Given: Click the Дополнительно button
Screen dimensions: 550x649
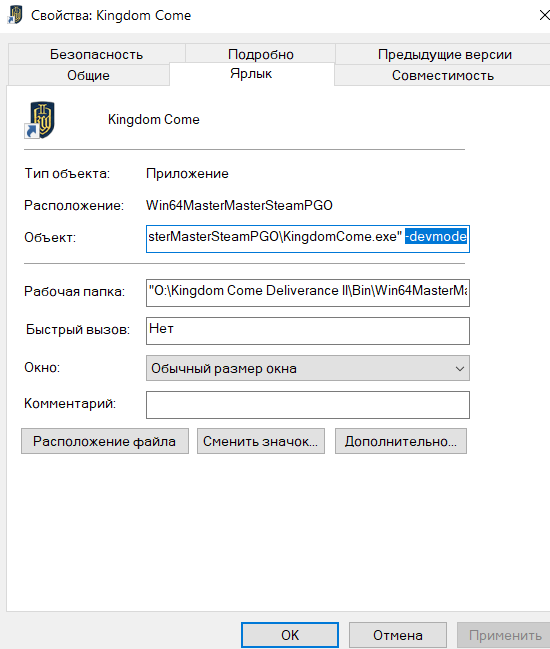Looking at the screenshot, I should click(x=401, y=441).
